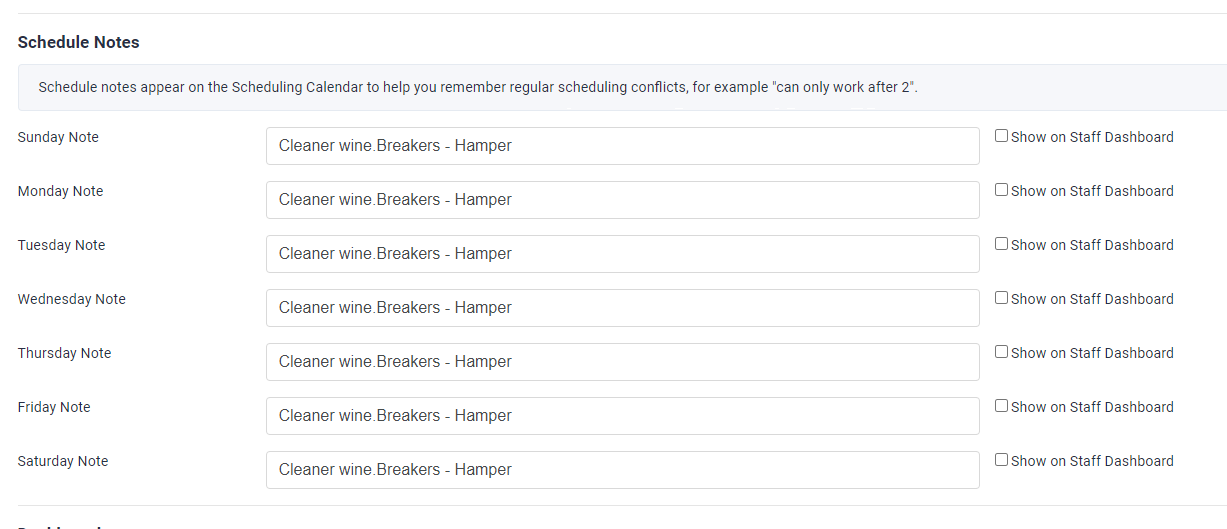Click the schedule notes help text banner
This screenshot has height=529, width=1227.
pos(478,87)
